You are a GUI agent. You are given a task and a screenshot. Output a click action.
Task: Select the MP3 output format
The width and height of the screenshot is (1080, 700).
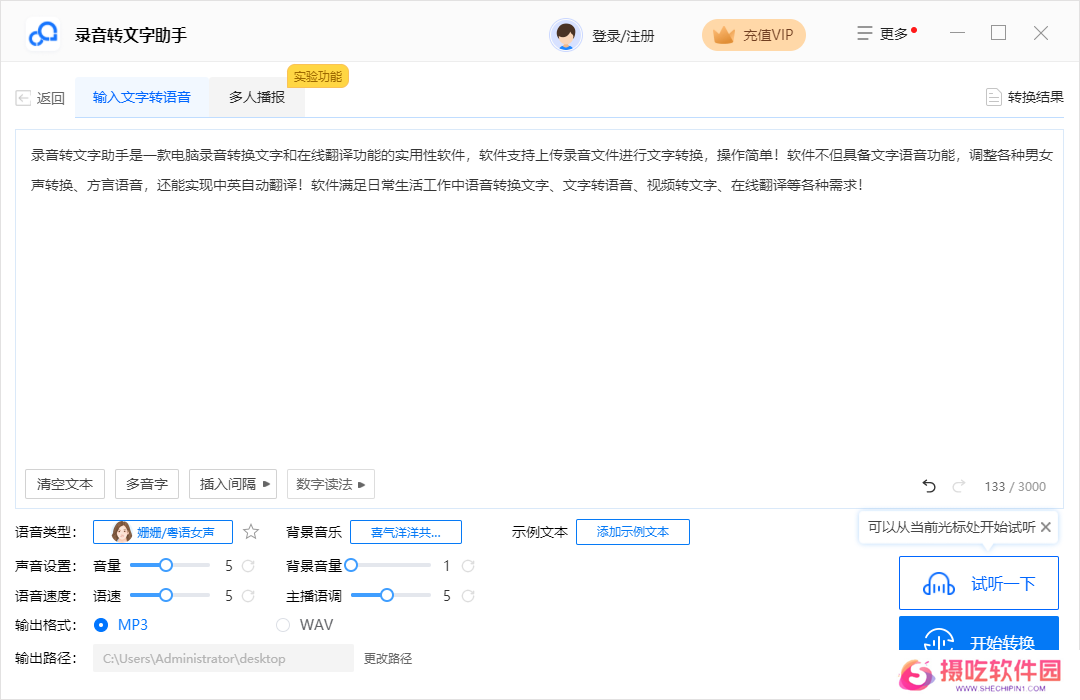click(101, 625)
